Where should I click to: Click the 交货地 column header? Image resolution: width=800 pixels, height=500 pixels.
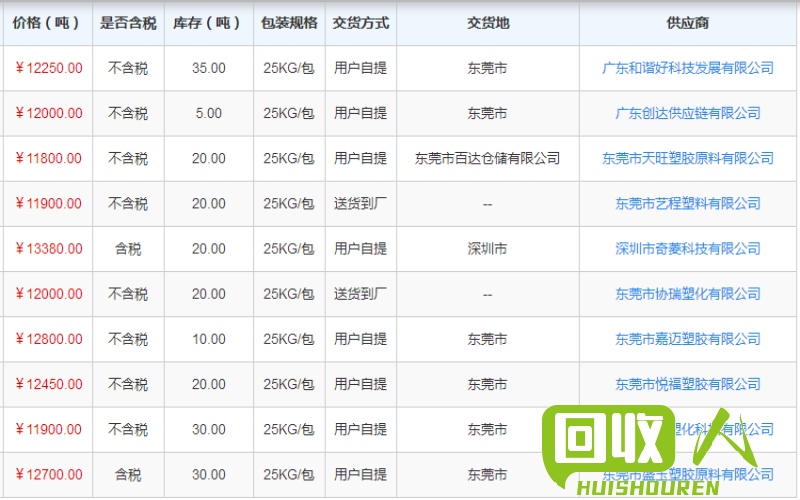[x=488, y=23]
